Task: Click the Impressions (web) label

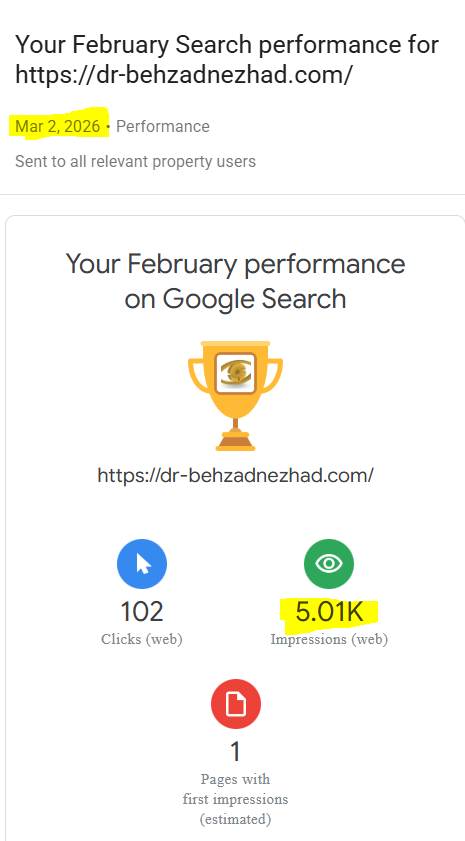Action: point(329,639)
